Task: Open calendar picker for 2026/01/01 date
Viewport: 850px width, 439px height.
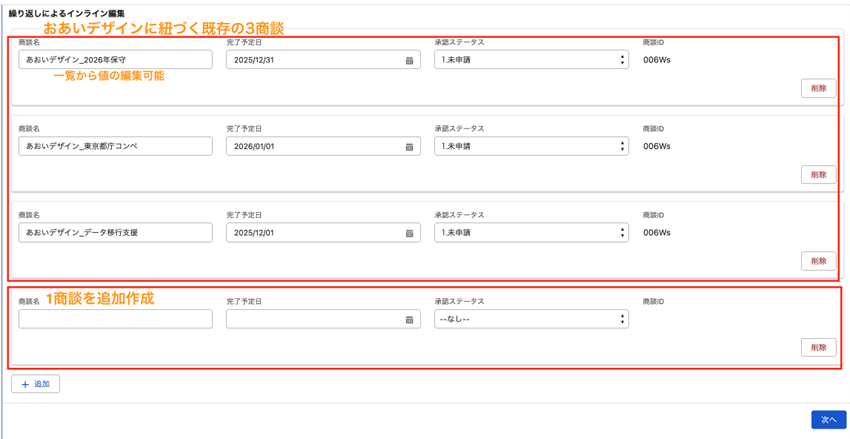Action: click(409, 147)
